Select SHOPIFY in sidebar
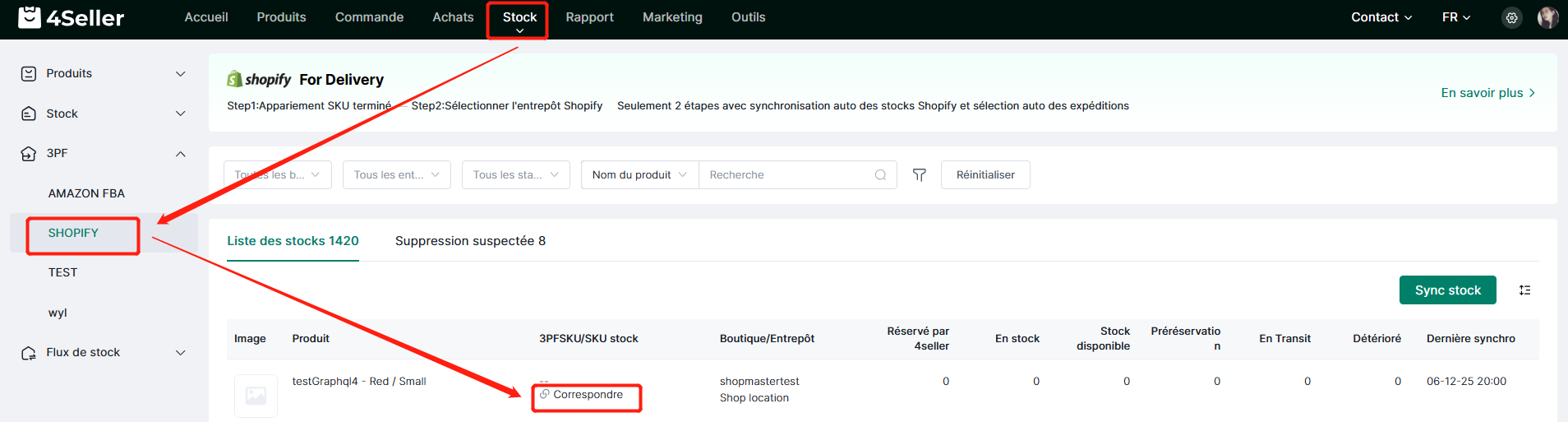This screenshot has width=1568, height=422. 73,233
